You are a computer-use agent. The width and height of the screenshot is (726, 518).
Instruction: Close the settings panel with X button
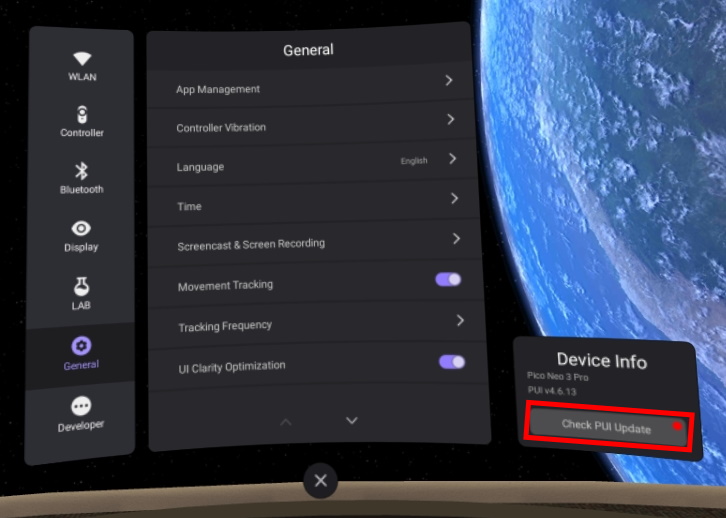[320, 481]
